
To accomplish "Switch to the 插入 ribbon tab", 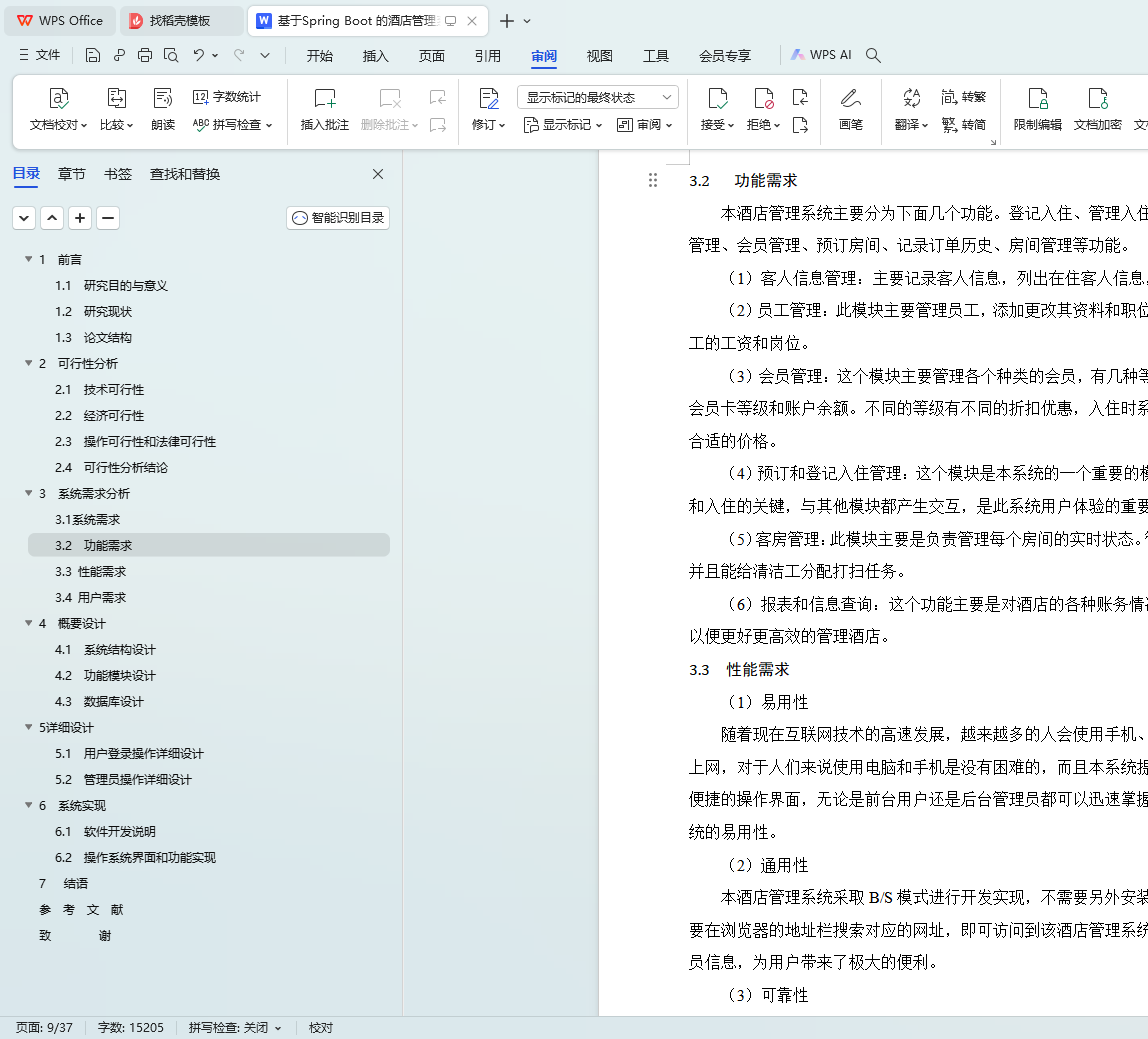I will 376,56.
